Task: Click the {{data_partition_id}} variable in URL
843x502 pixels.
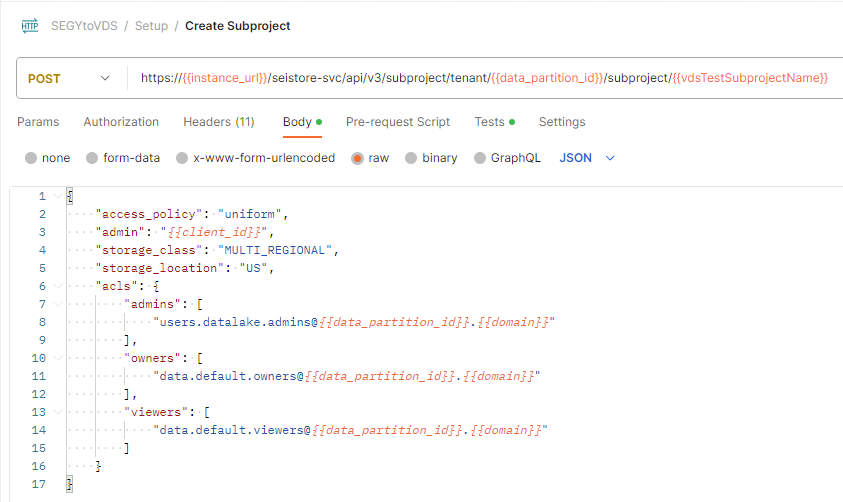Action: [x=547, y=78]
